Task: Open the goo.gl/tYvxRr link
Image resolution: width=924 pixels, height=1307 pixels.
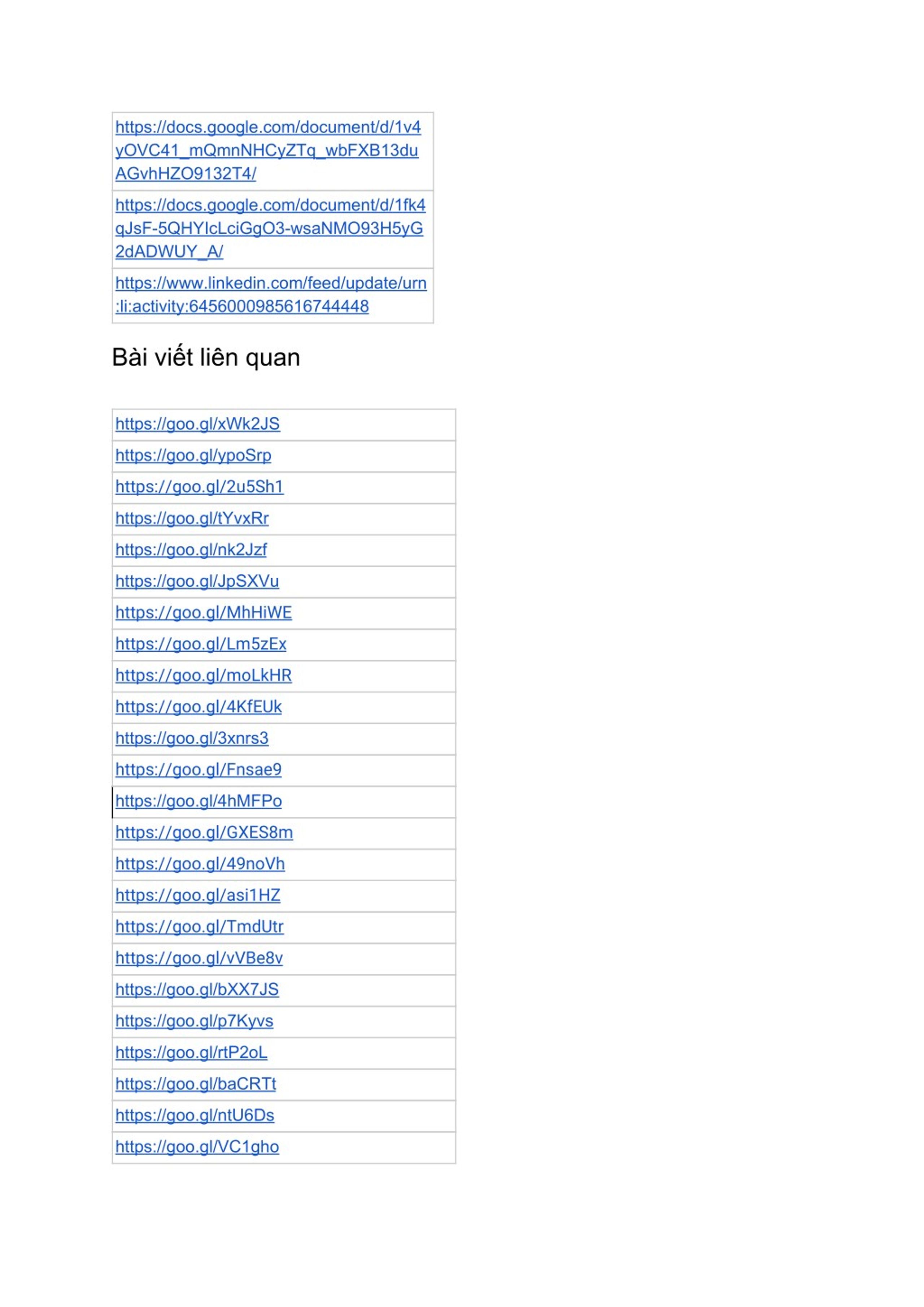Action: (192, 518)
